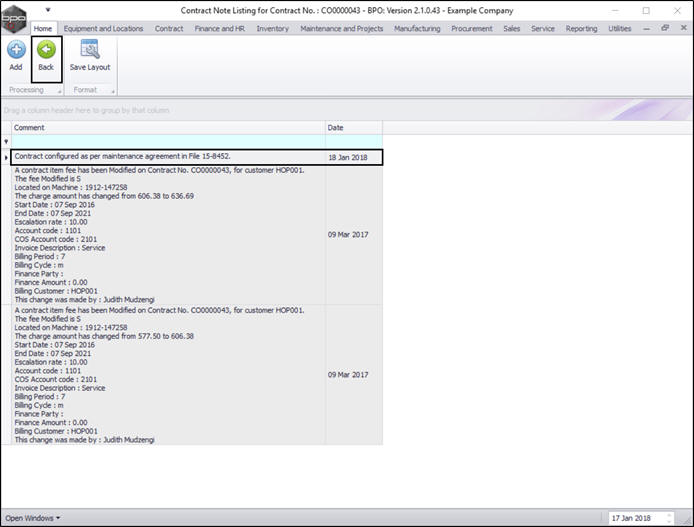Click the Save Layout icon

(x=90, y=49)
